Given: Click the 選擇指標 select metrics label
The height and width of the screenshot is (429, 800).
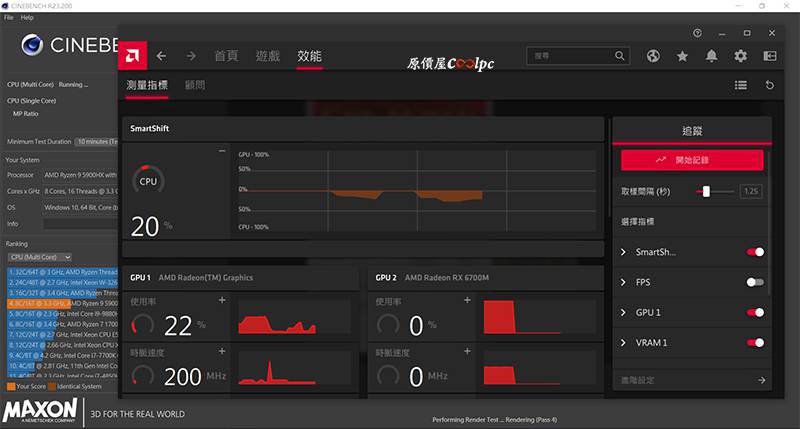Looking at the screenshot, I should point(638,222).
